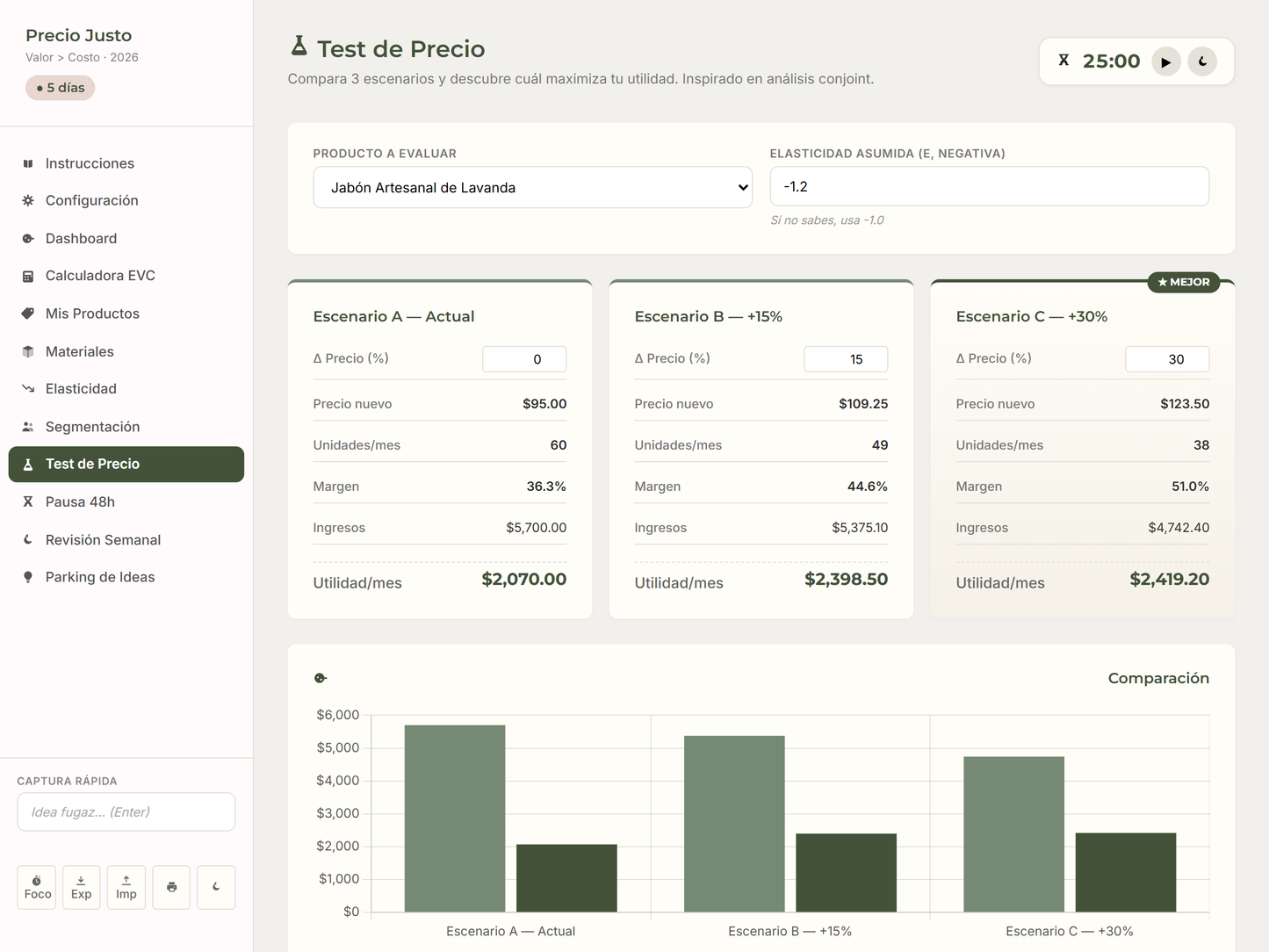The height and width of the screenshot is (952, 1269).
Task: Click Escenario C margen 51.0%
Action: pos(1190,487)
